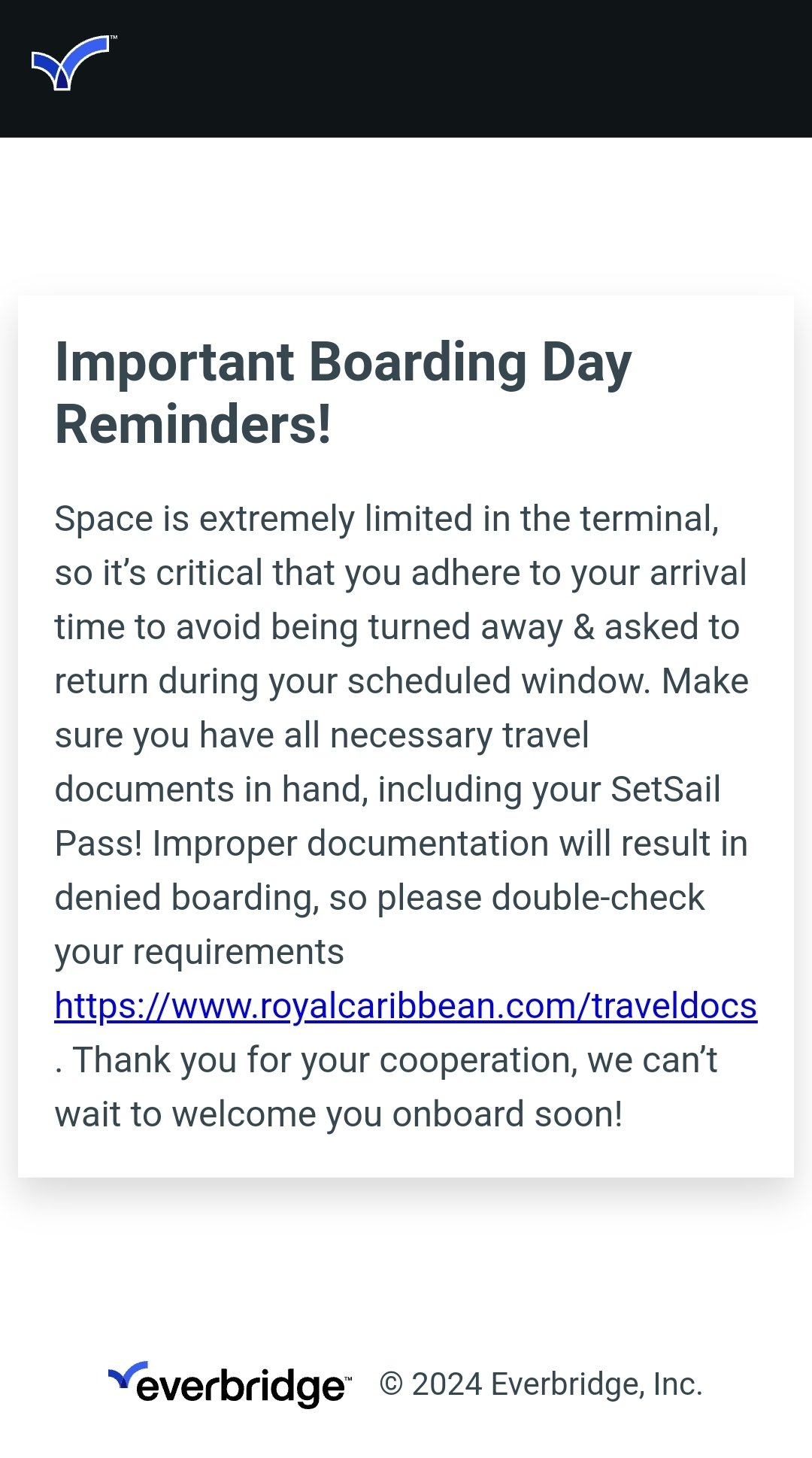The width and height of the screenshot is (812, 1458).
Task: Click the Everbridge checkmark logo in header
Action: tap(71, 62)
